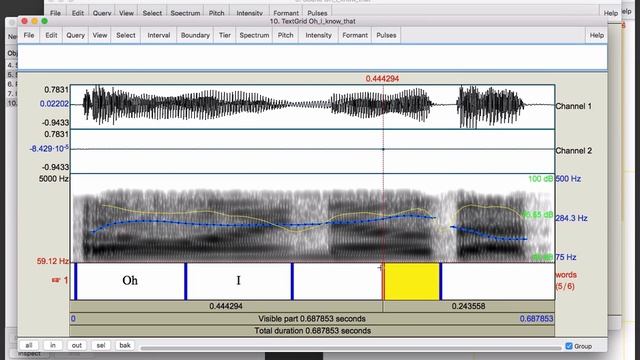Play the 0.444294 duration bar

[x=226, y=306]
